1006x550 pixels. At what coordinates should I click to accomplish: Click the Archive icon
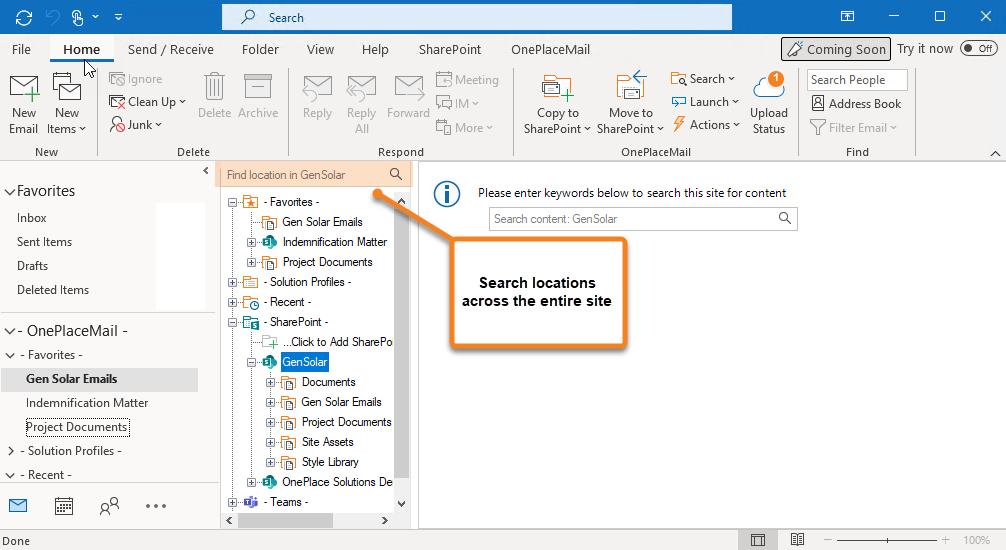(x=258, y=87)
